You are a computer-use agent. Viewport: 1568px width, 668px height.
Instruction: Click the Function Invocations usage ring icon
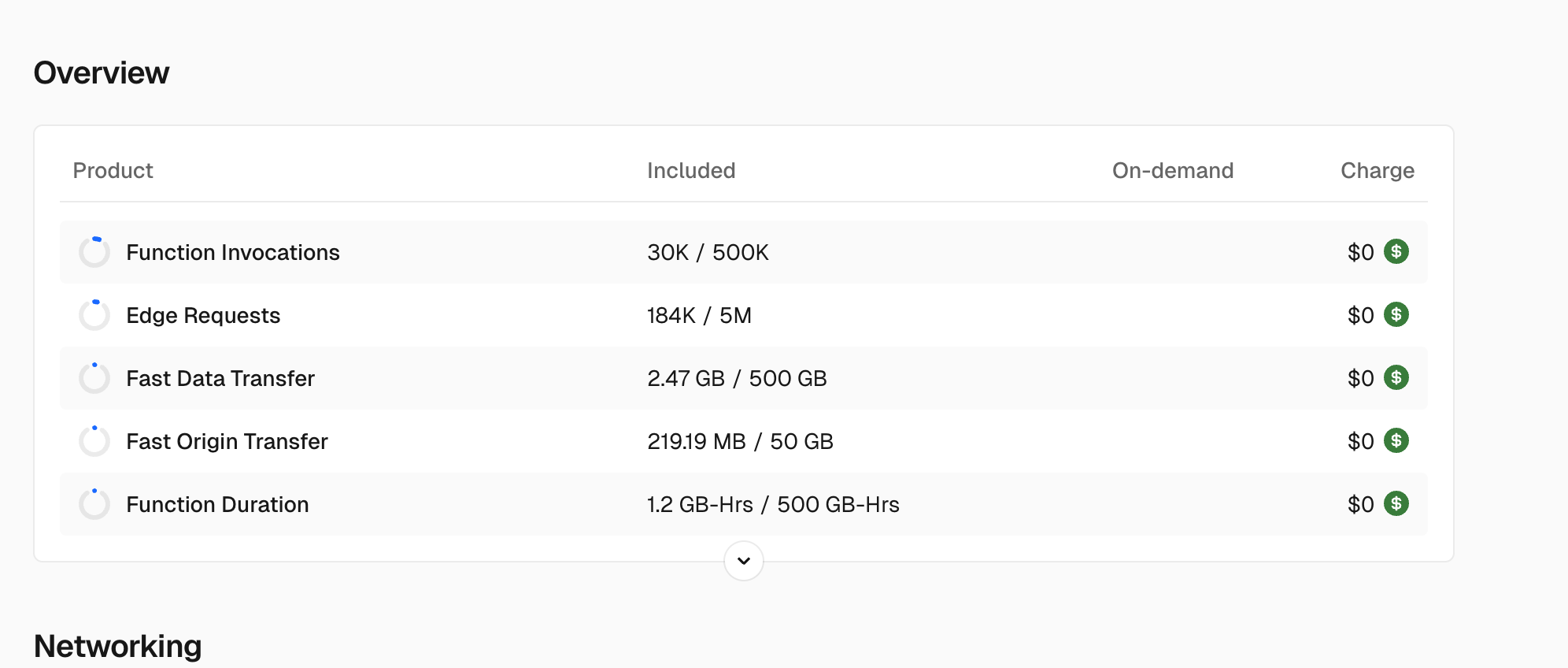[94, 252]
